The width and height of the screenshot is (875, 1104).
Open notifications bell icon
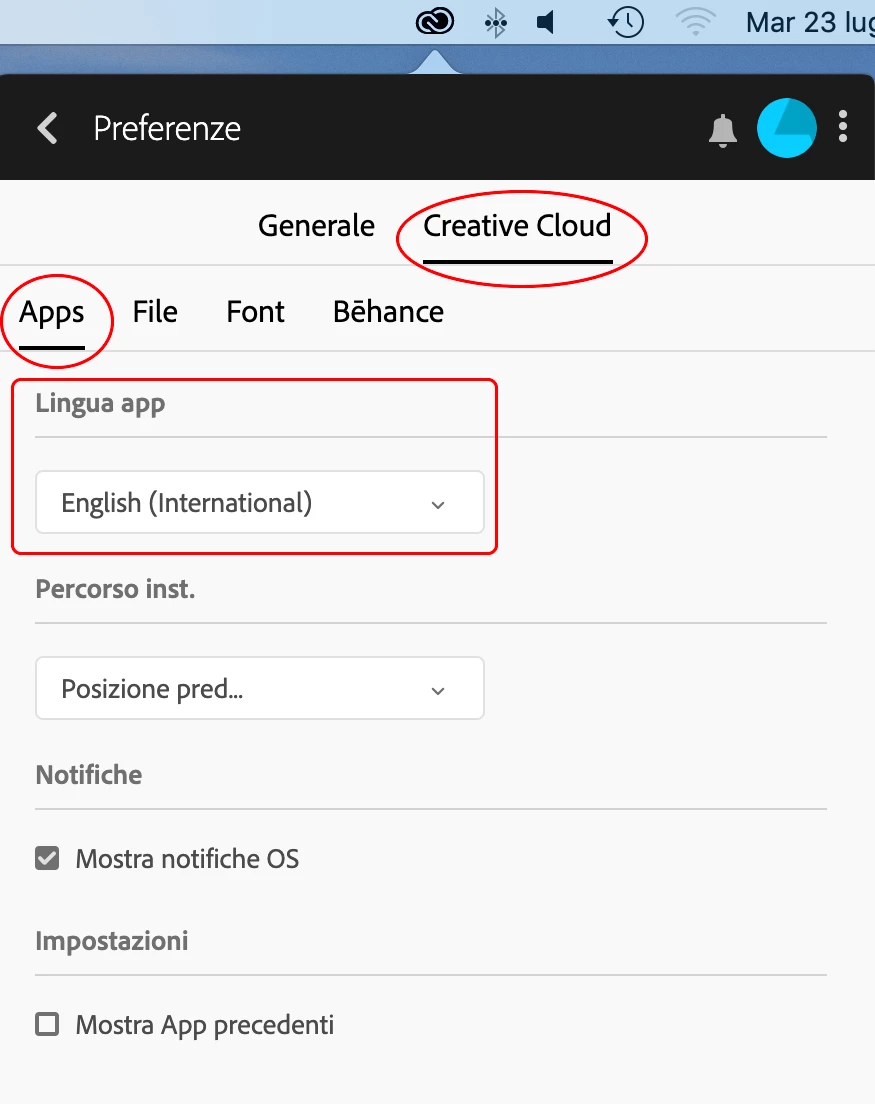pyautogui.click(x=722, y=130)
